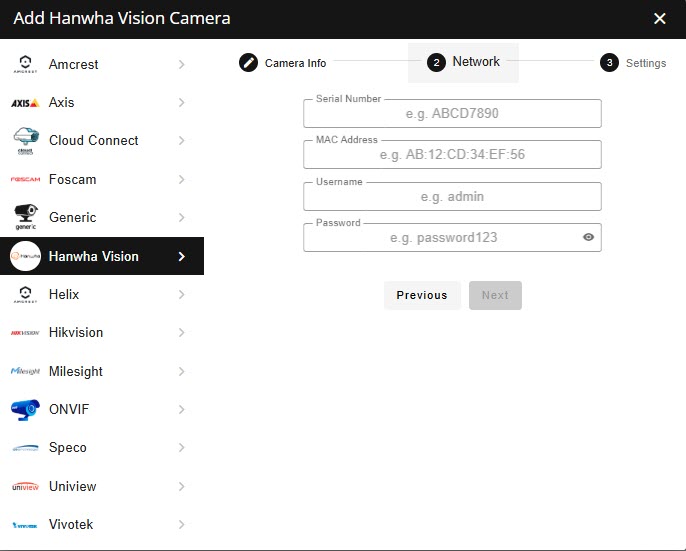The height and width of the screenshot is (551, 686).
Task: Go to Camera Info step
Action: click(284, 63)
